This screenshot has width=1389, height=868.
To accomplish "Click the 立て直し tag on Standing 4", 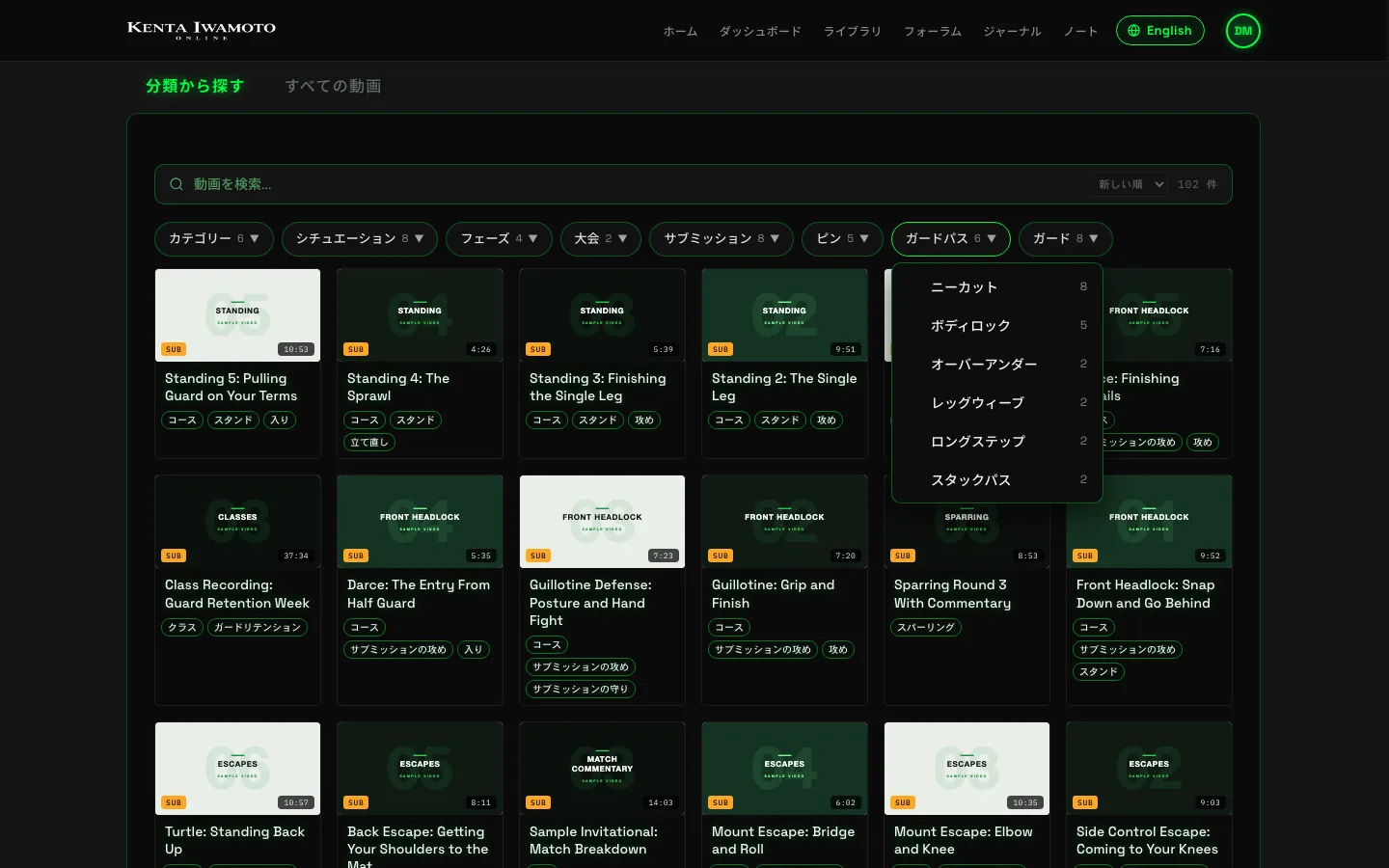I will click(x=369, y=443).
